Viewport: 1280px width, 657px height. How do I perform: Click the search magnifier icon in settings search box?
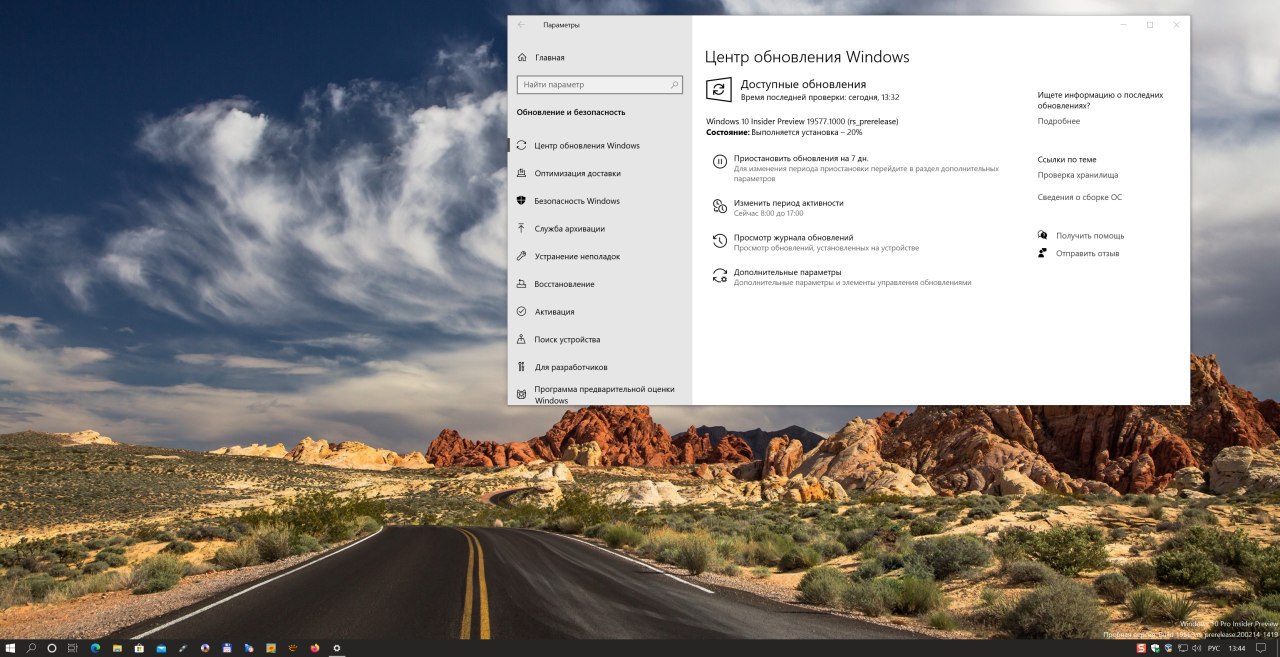tap(675, 85)
